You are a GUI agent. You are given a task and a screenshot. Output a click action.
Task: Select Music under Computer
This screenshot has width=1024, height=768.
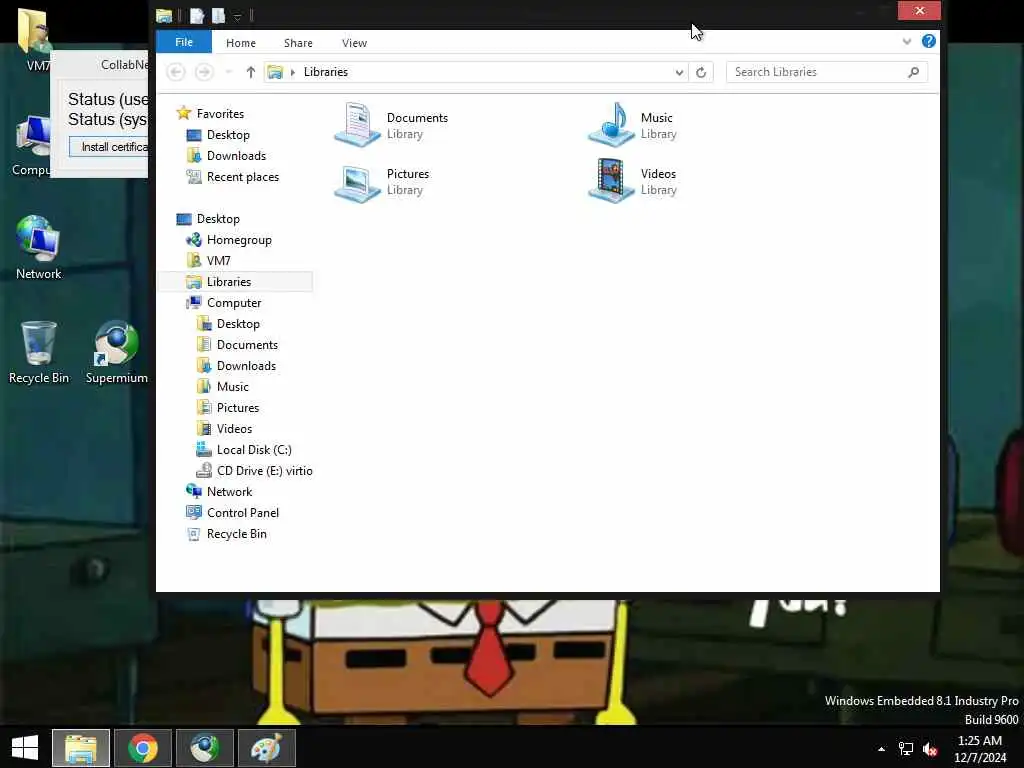[x=232, y=387]
